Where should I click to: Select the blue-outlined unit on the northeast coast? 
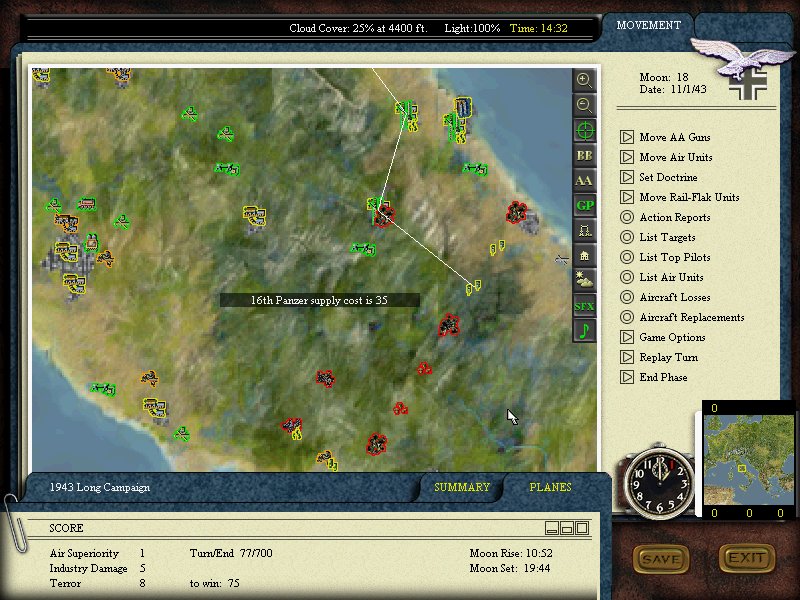(463, 108)
